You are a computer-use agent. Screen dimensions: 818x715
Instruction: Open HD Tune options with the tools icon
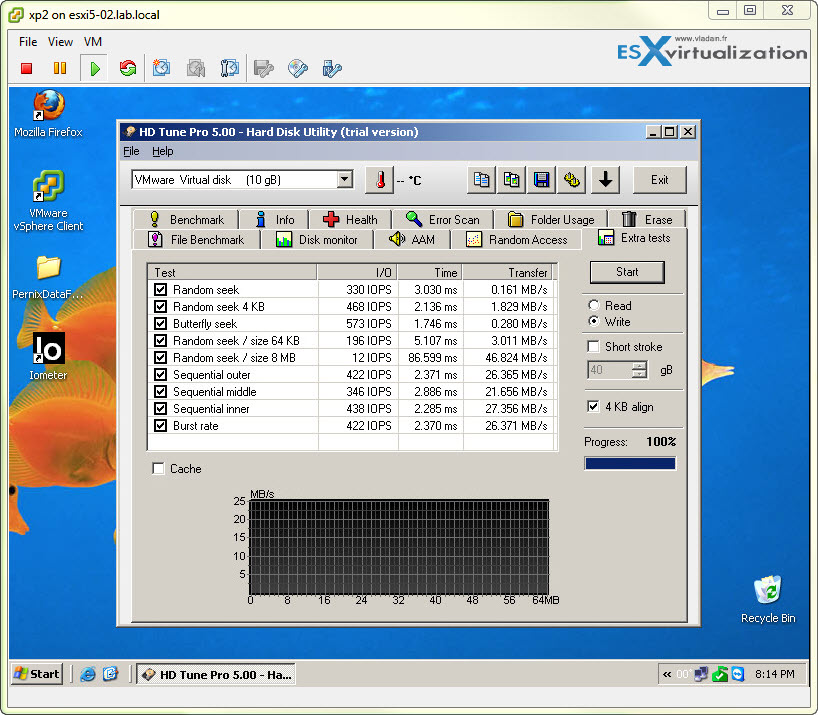572,180
